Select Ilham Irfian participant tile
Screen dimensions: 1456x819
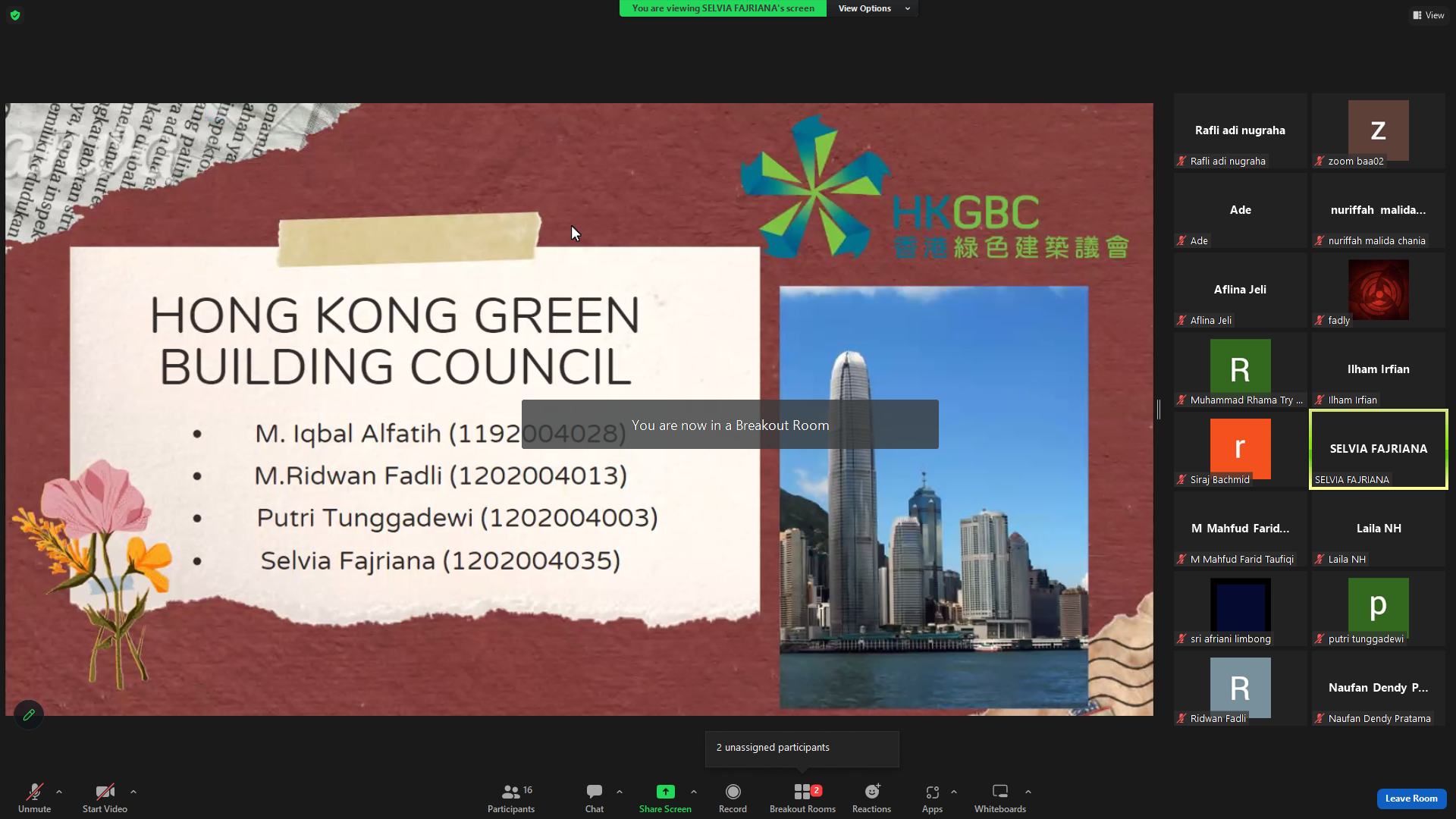pos(1378,369)
